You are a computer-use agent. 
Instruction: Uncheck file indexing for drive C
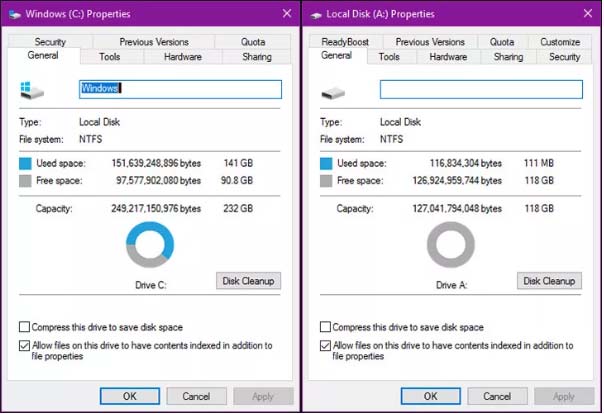coord(24,345)
